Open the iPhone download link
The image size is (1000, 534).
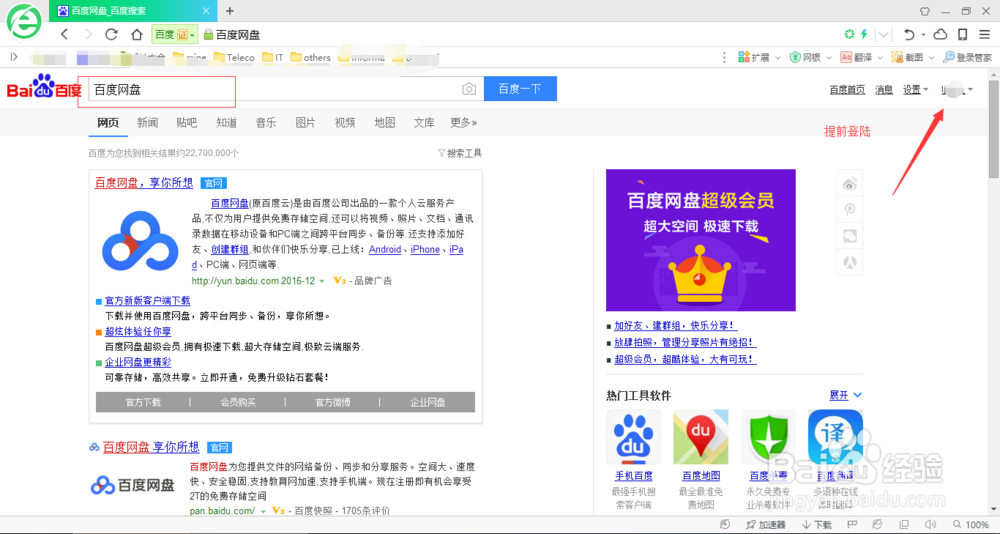tap(425, 249)
